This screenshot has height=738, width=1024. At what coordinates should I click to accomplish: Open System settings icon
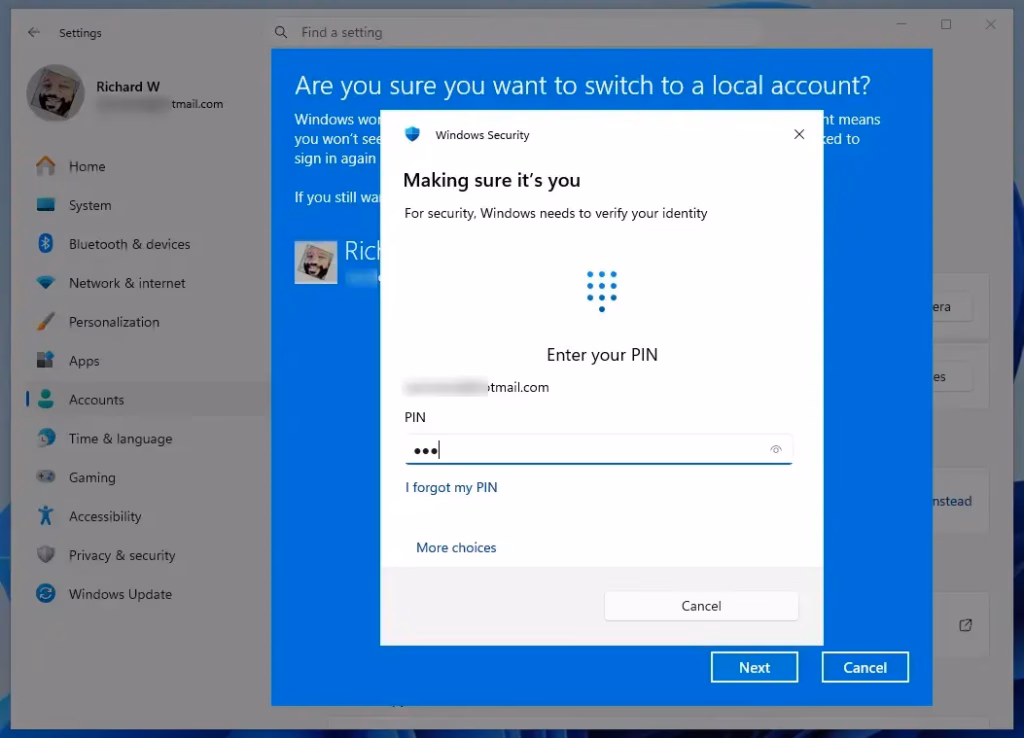click(x=45, y=205)
